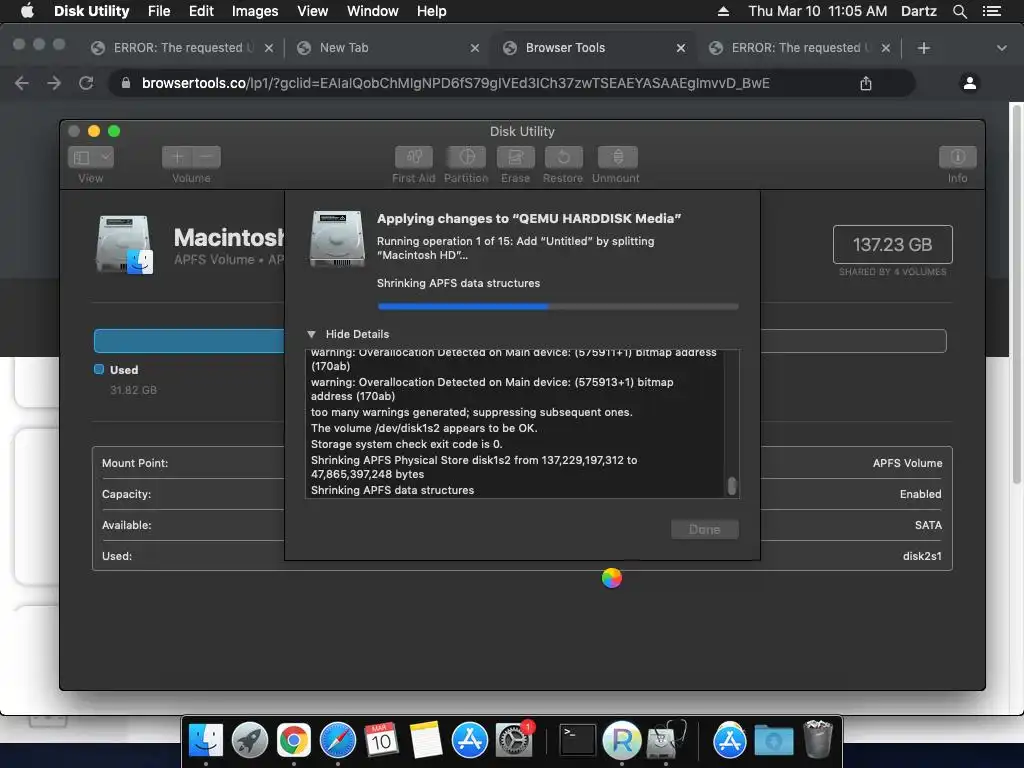Close the New Tab browser tab
The height and width of the screenshot is (768, 1024).
pyautogui.click(x=475, y=48)
